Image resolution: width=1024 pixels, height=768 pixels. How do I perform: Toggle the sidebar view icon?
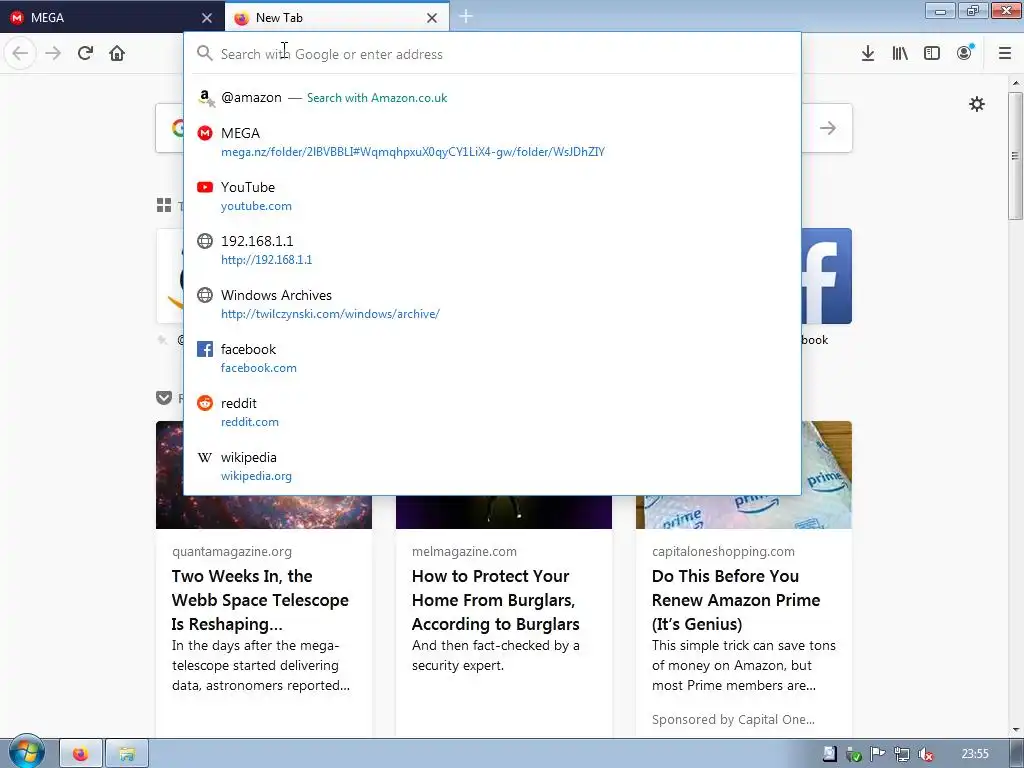click(x=932, y=54)
